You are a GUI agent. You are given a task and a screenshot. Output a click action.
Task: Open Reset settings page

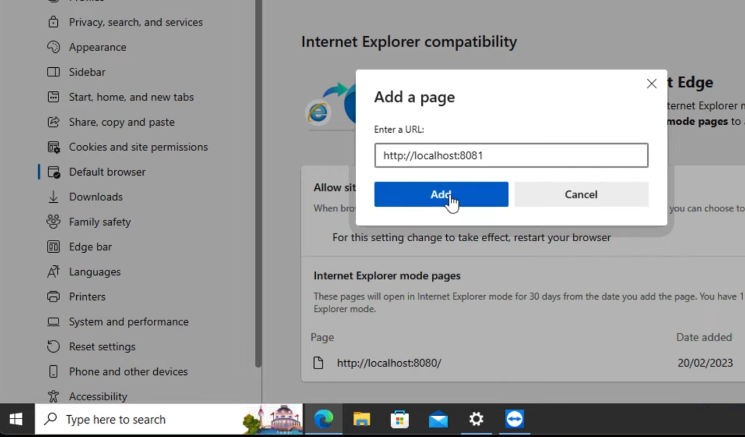[102, 346]
